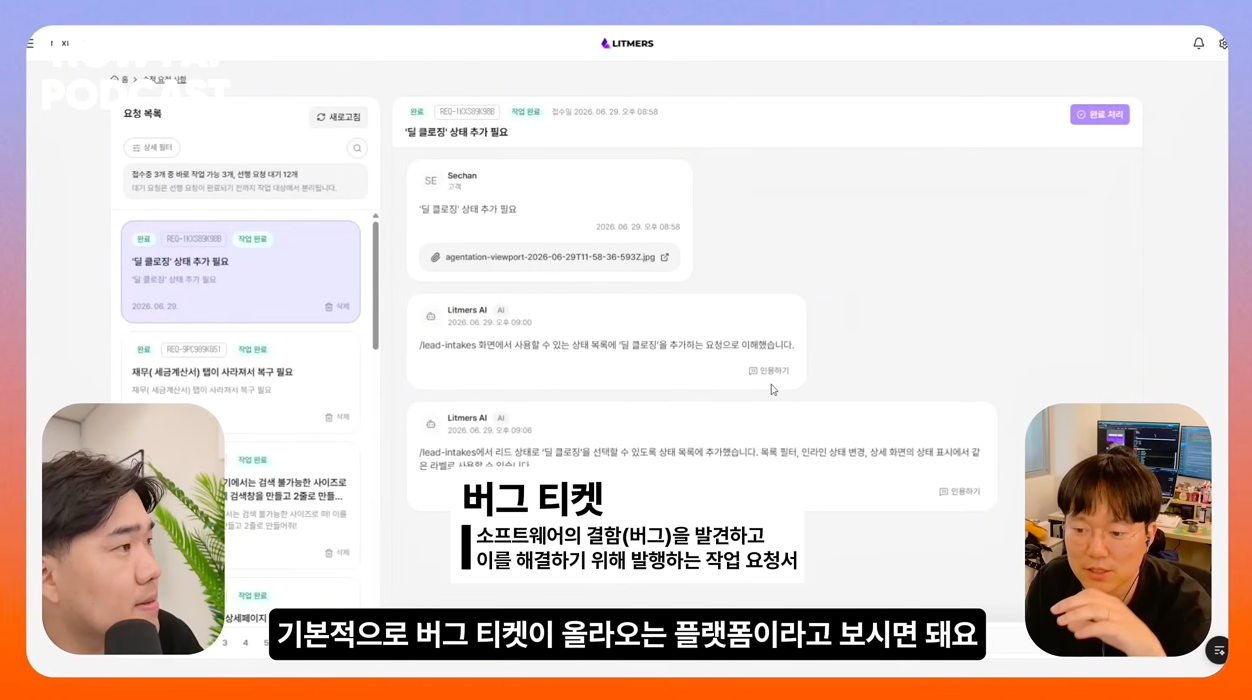
Task: Open the 재무(세금계산서) 탭 복구 request card
Action: [241, 382]
